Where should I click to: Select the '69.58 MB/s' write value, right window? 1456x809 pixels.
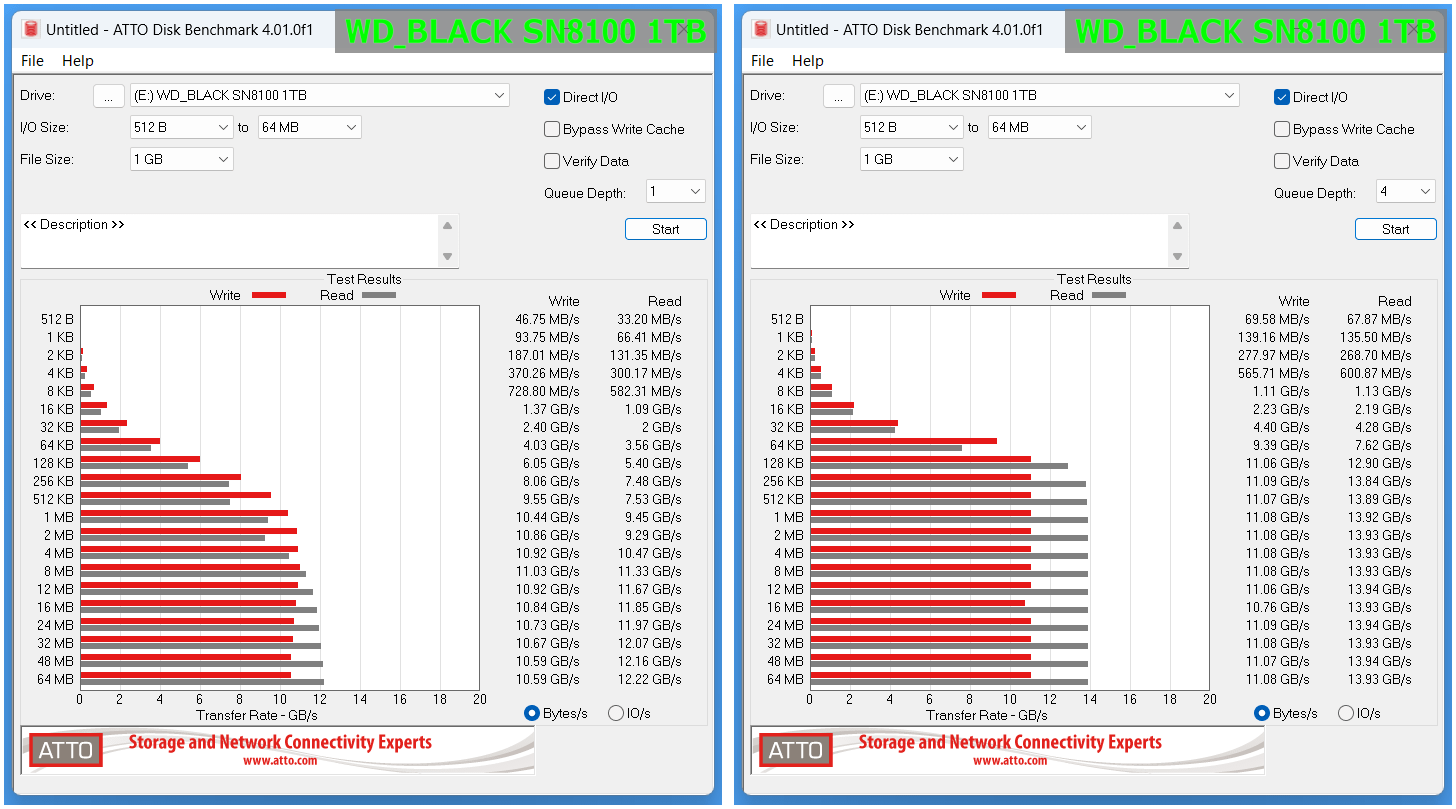pos(1277,319)
